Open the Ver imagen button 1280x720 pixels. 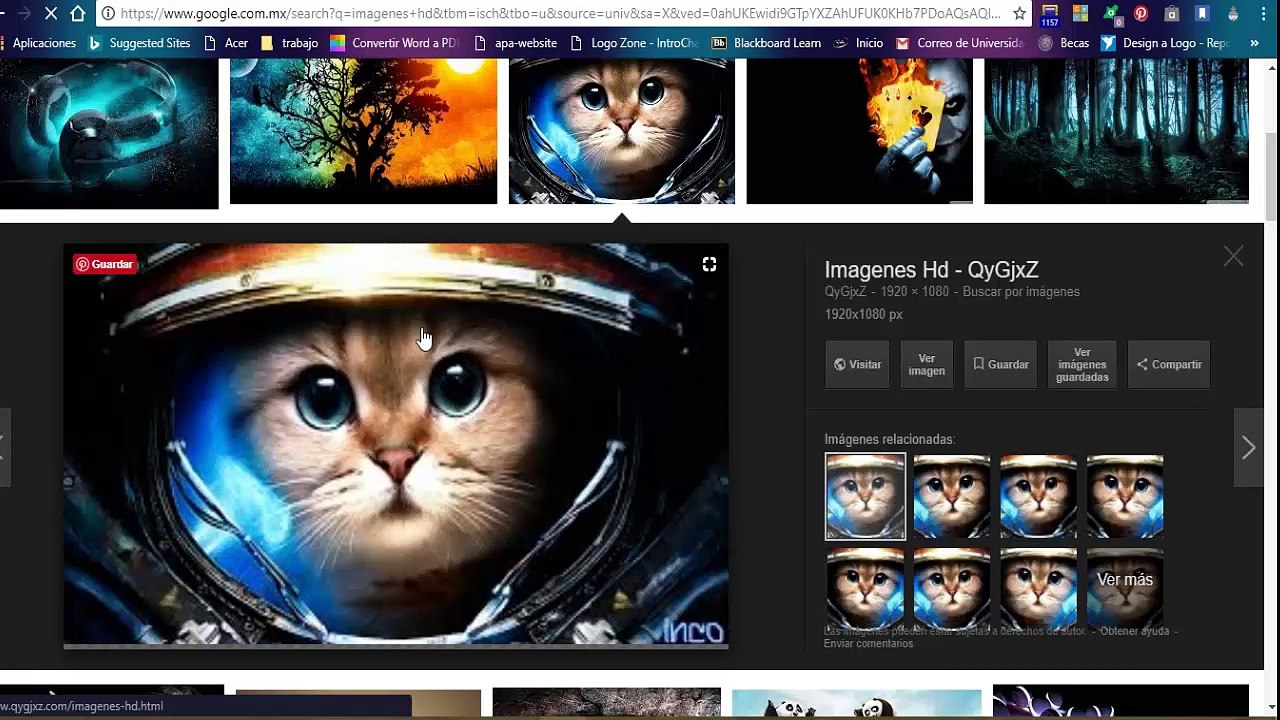(x=926, y=365)
